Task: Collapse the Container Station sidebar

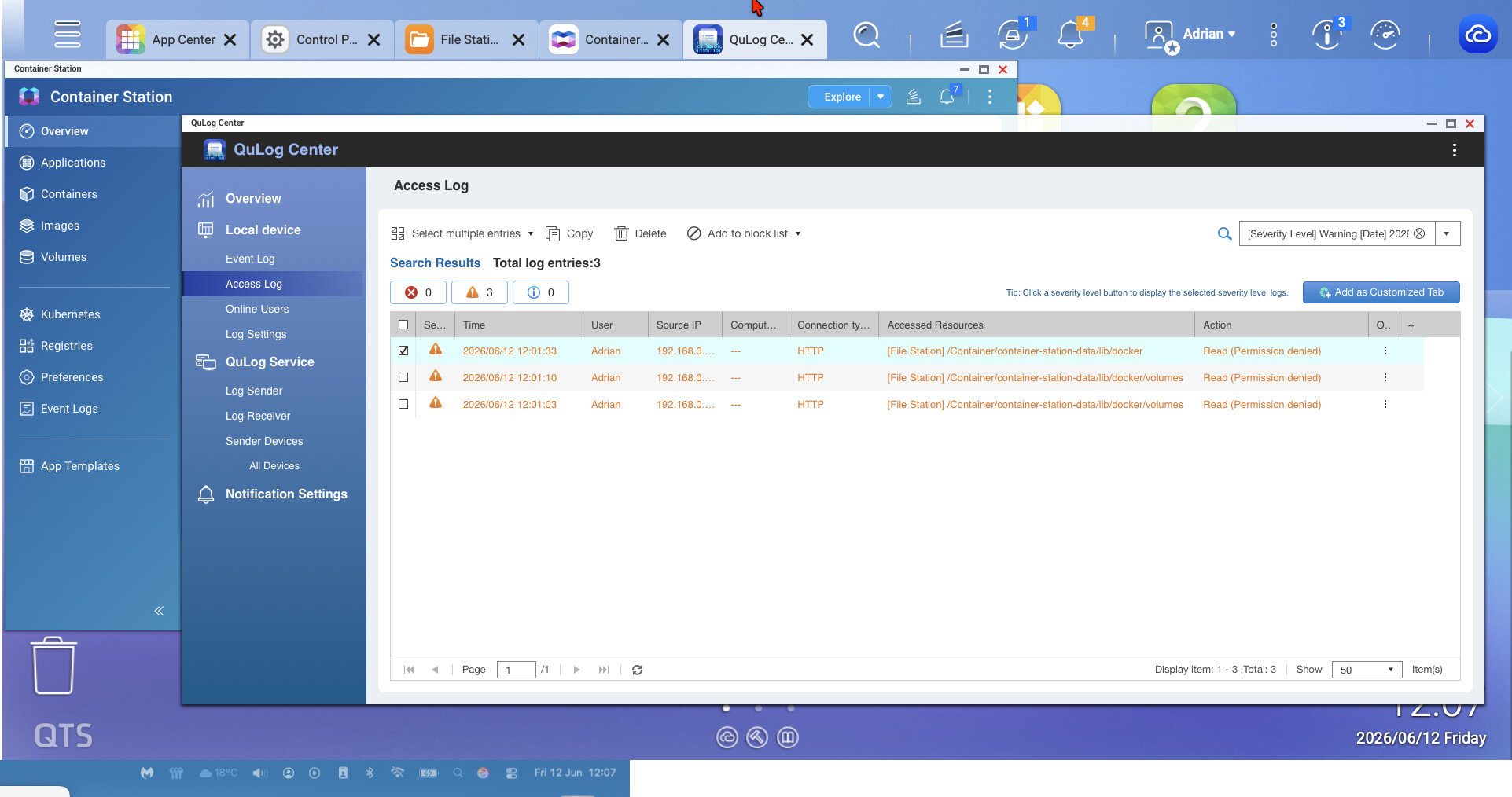Action: click(x=159, y=611)
